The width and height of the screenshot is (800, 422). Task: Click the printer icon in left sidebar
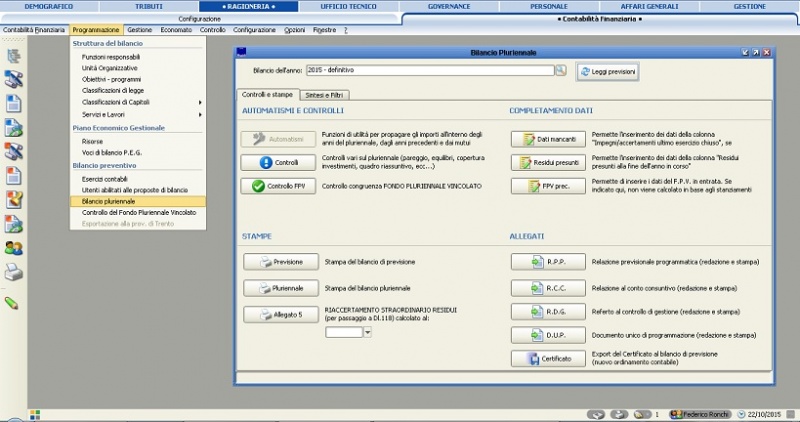pyautogui.click(x=14, y=272)
